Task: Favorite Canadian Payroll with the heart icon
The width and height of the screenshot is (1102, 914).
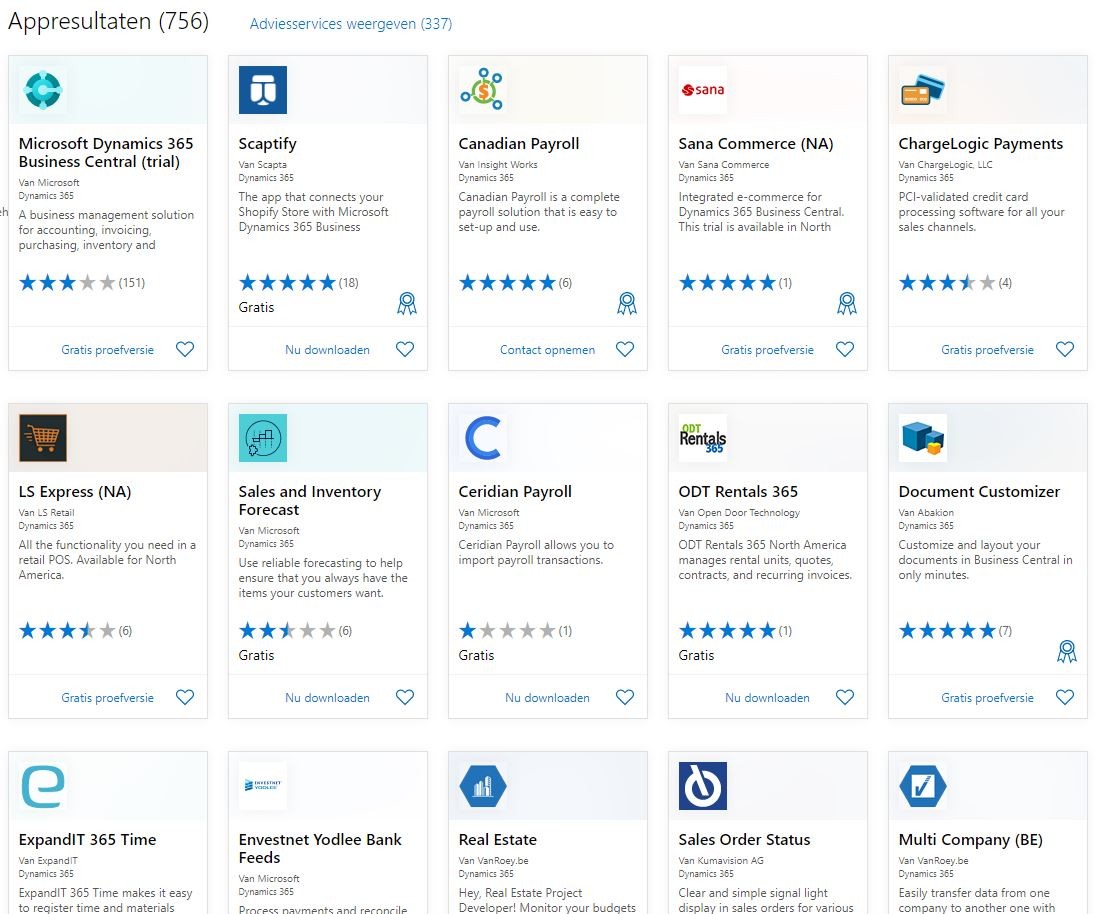Action: click(625, 349)
